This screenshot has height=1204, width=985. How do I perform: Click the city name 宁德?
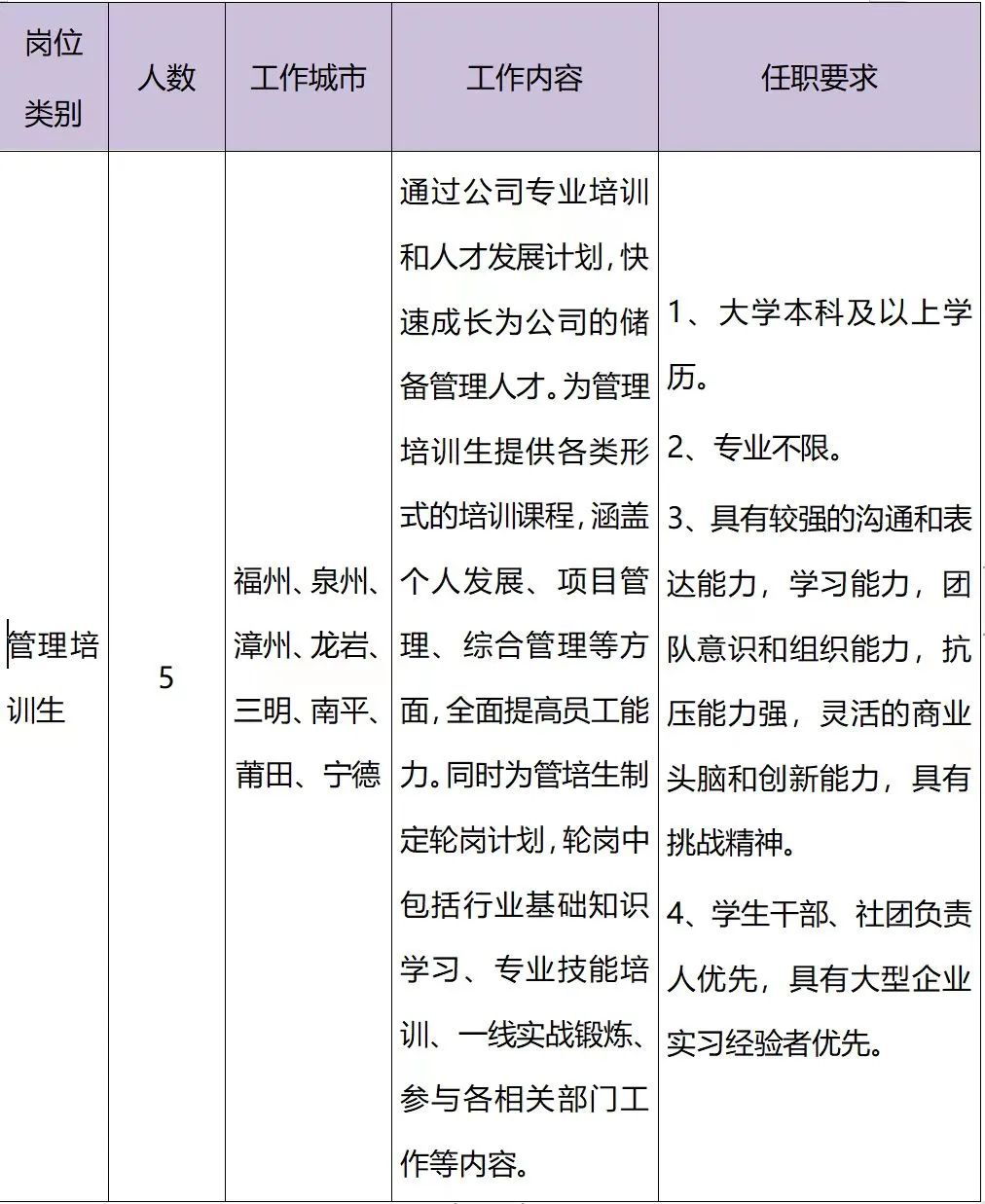point(351,776)
